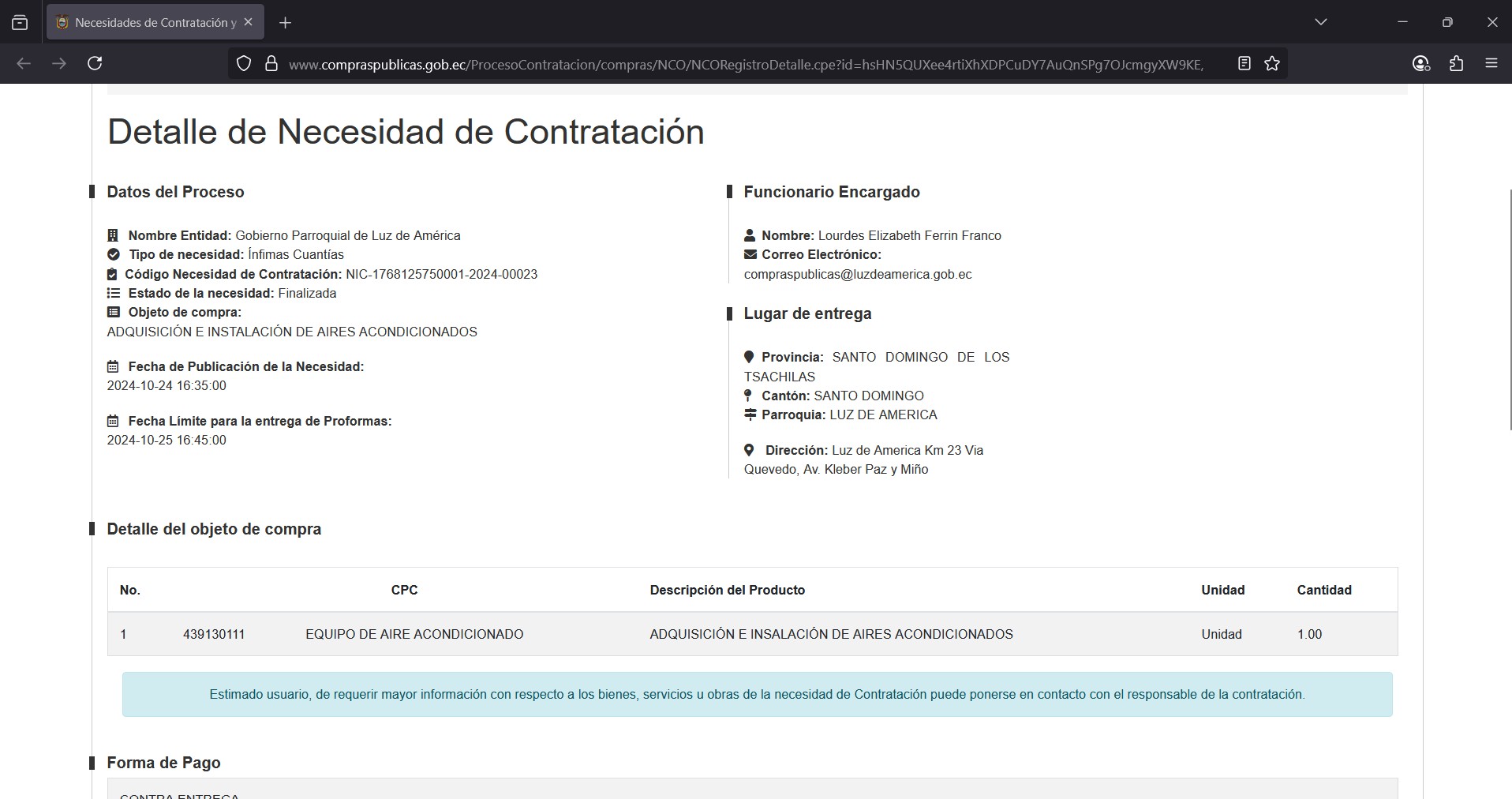Click the Finalizada status value
The width and height of the screenshot is (1512, 799).
[x=307, y=293]
